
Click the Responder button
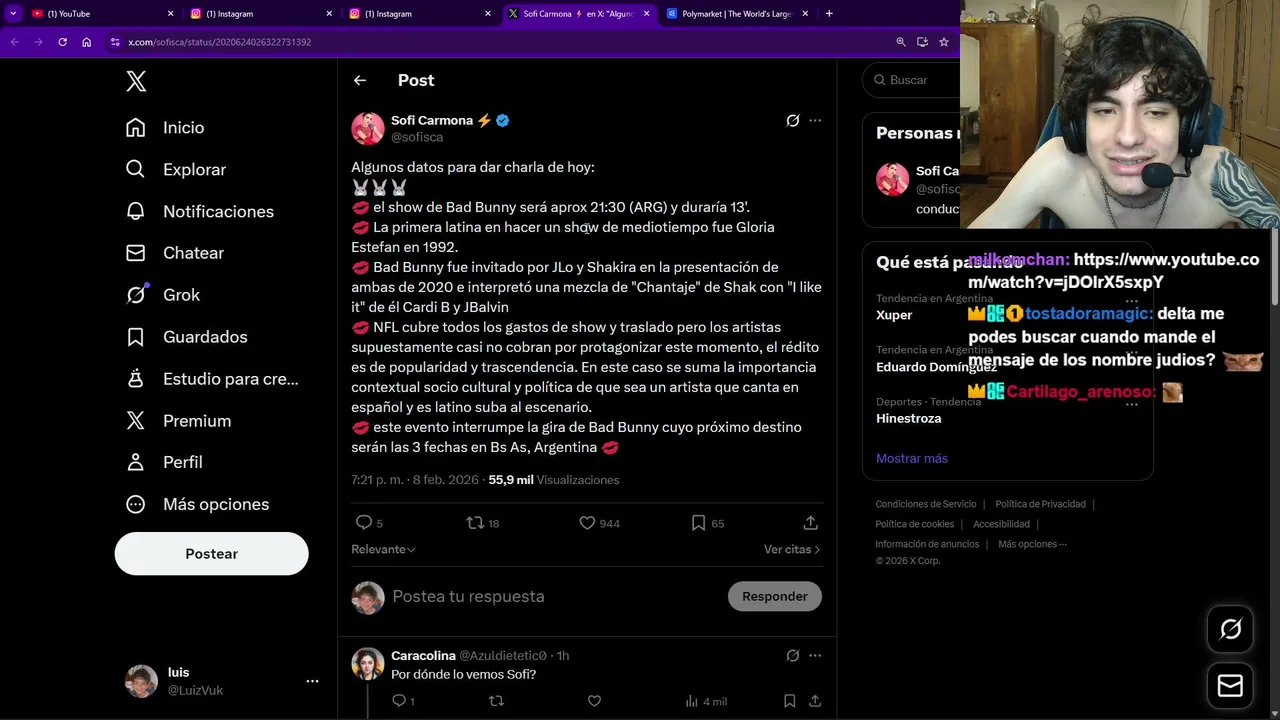click(x=775, y=596)
